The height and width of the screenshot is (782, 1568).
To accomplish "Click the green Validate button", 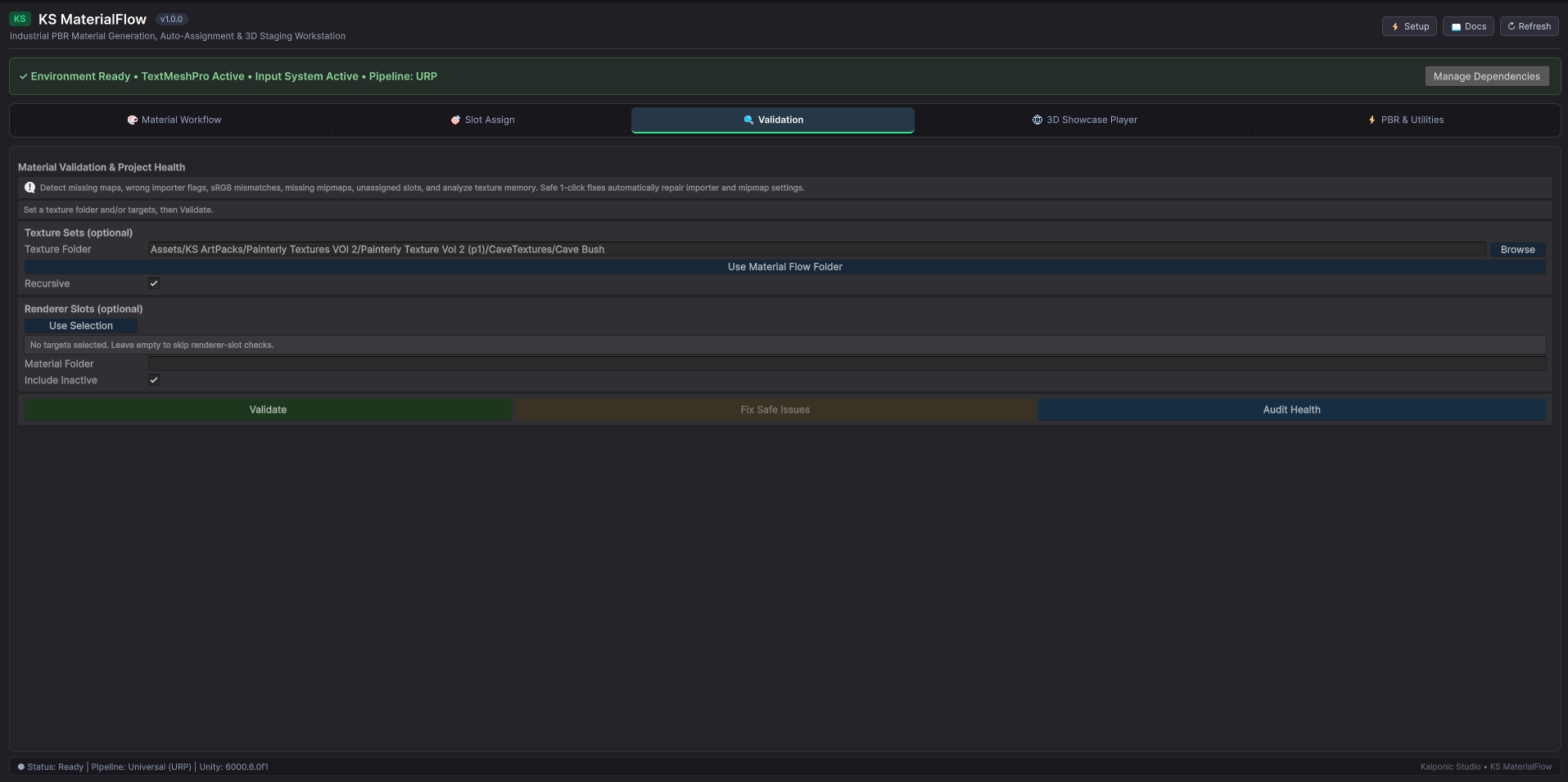I will 268,409.
